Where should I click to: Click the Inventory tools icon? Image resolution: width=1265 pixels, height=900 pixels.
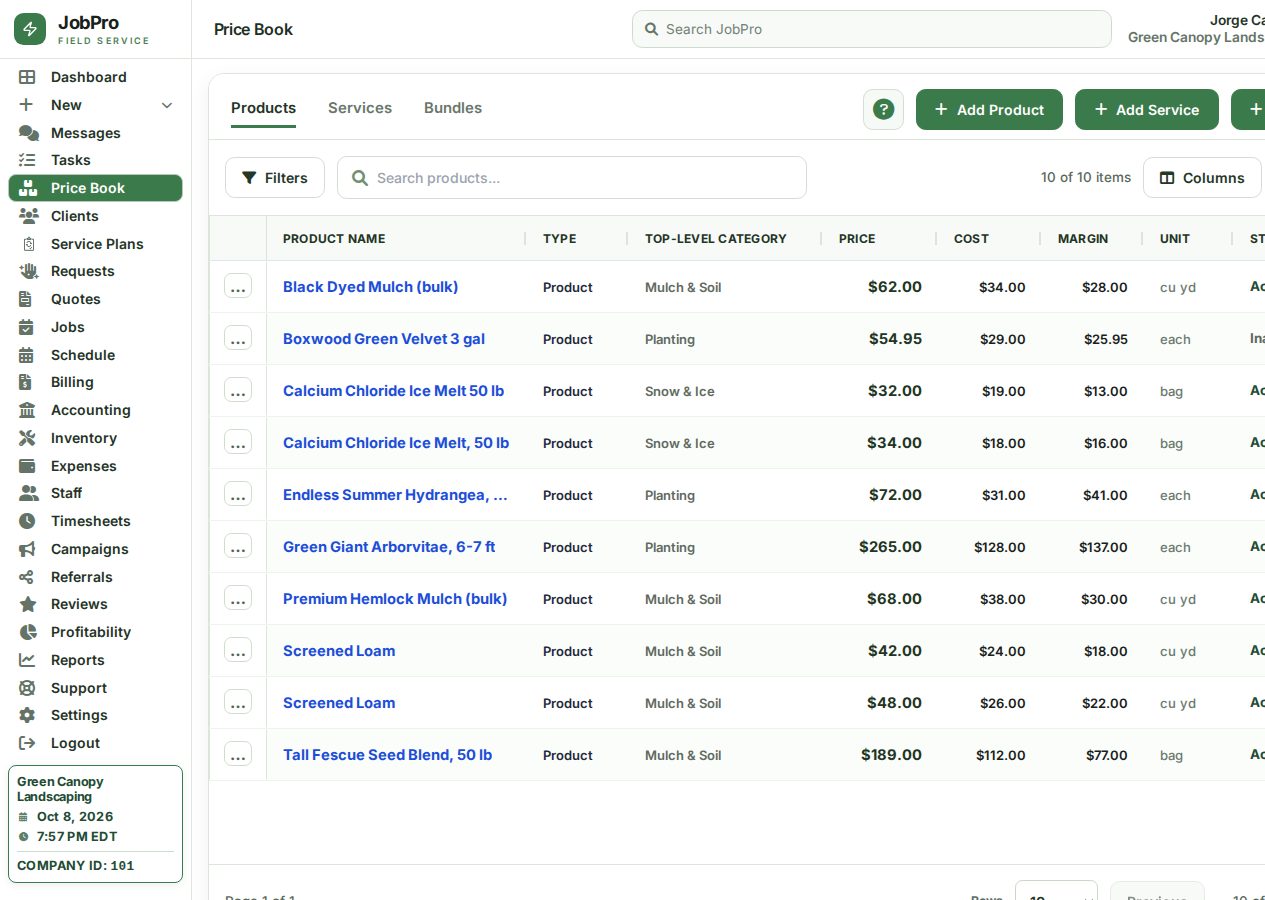click(x=27, y=438)
